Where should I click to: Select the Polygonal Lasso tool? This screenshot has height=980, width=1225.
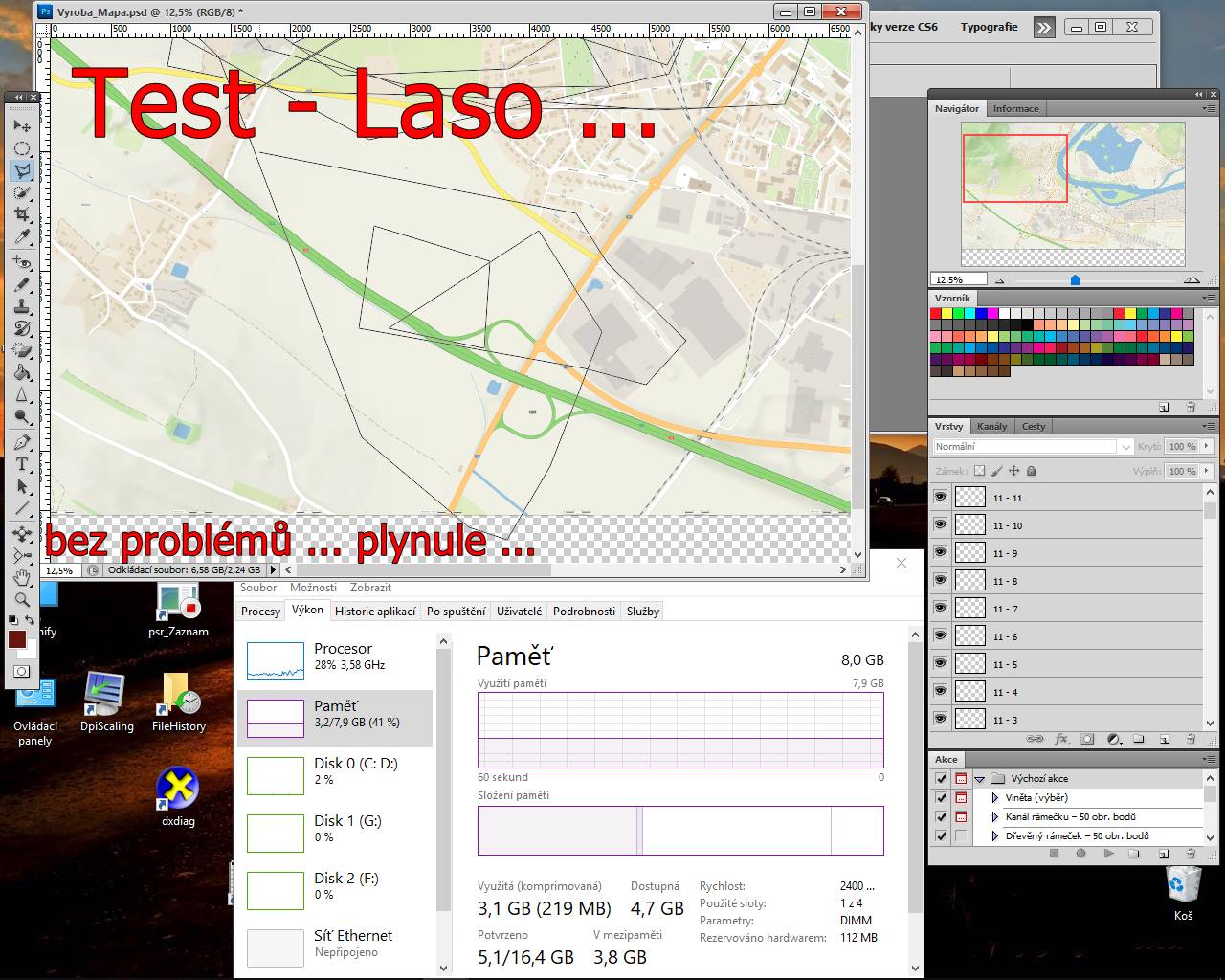point(21,170)
